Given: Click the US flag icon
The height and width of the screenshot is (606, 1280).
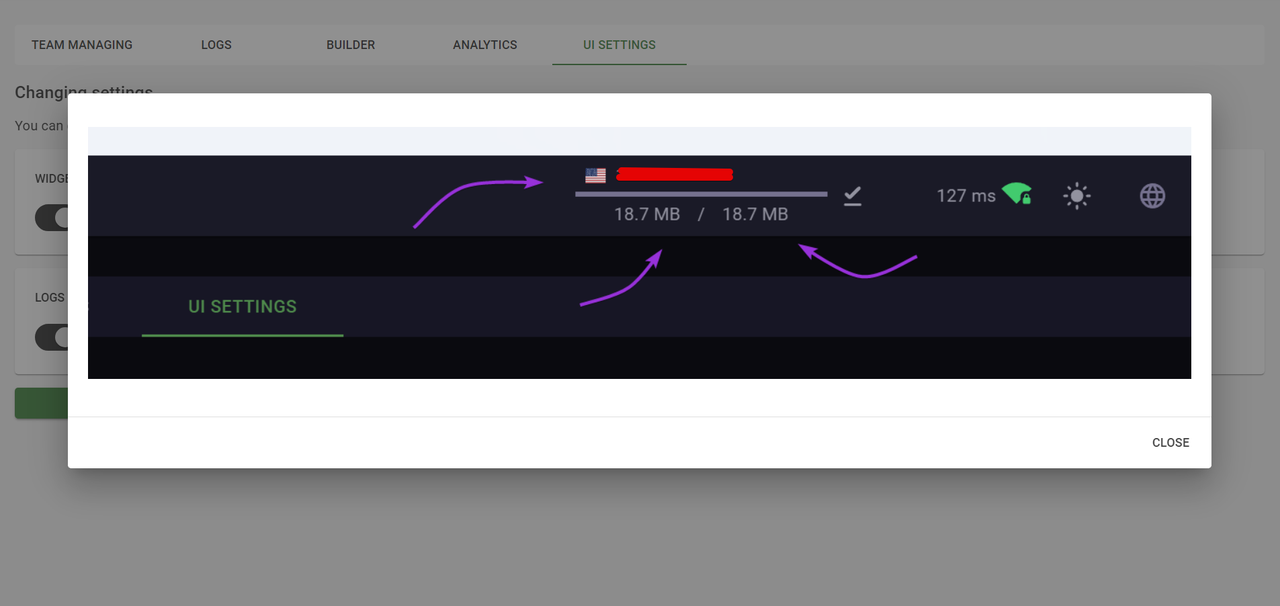Looking at the screenshot, I should (595, 175).
